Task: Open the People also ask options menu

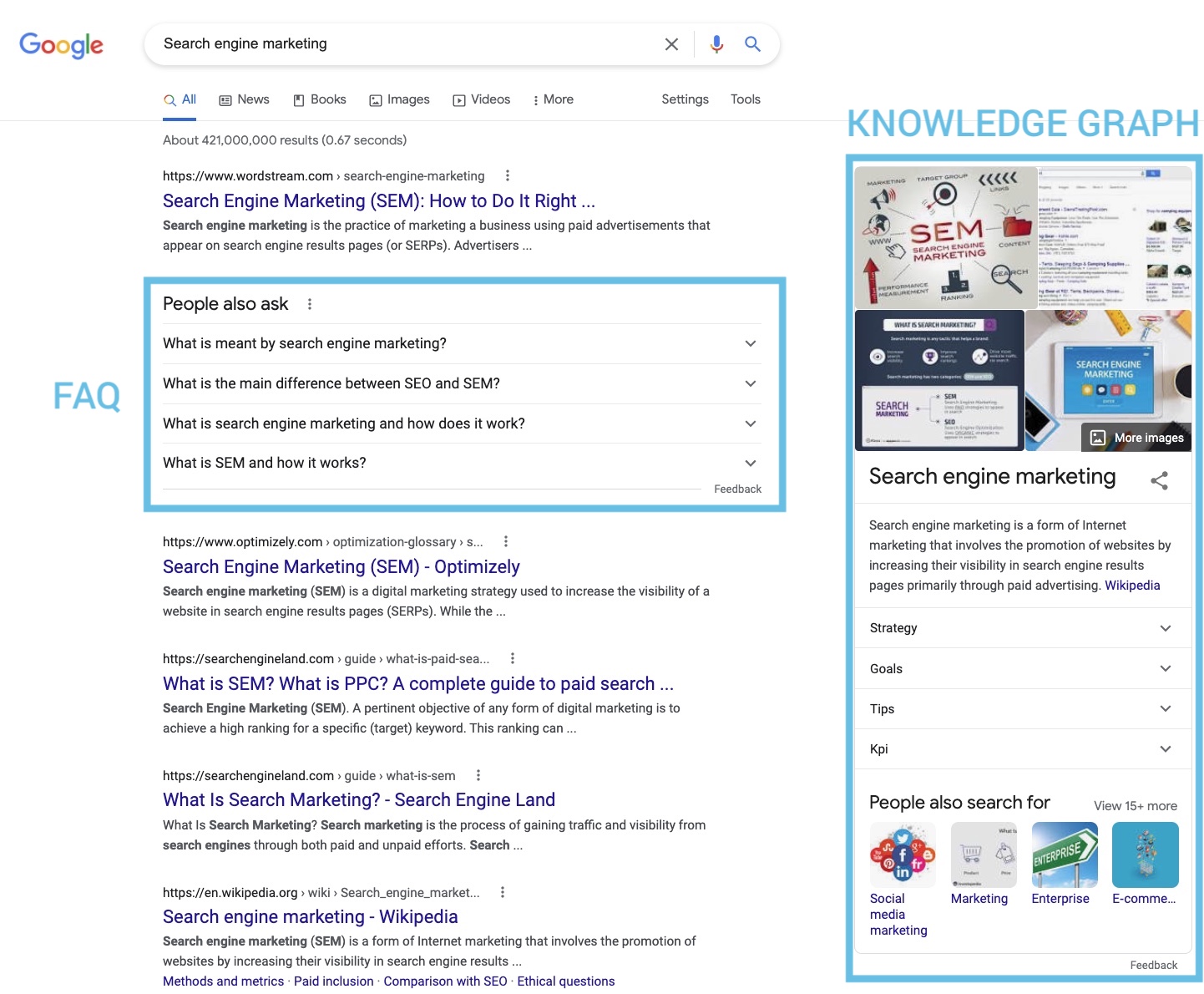Action: 310,304
